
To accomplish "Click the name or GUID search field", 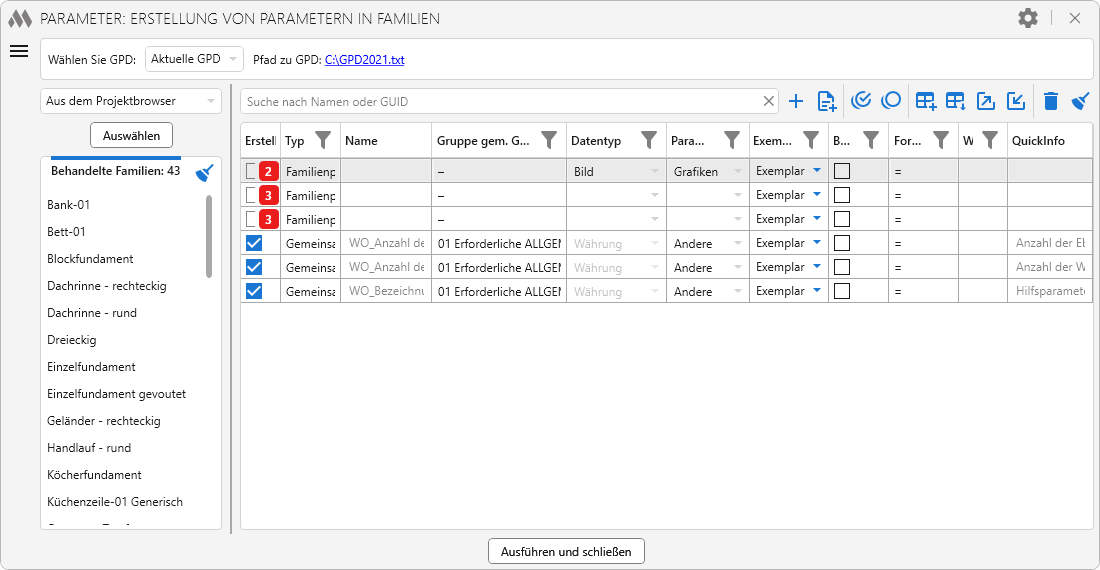I will click(x=500, y=101).
